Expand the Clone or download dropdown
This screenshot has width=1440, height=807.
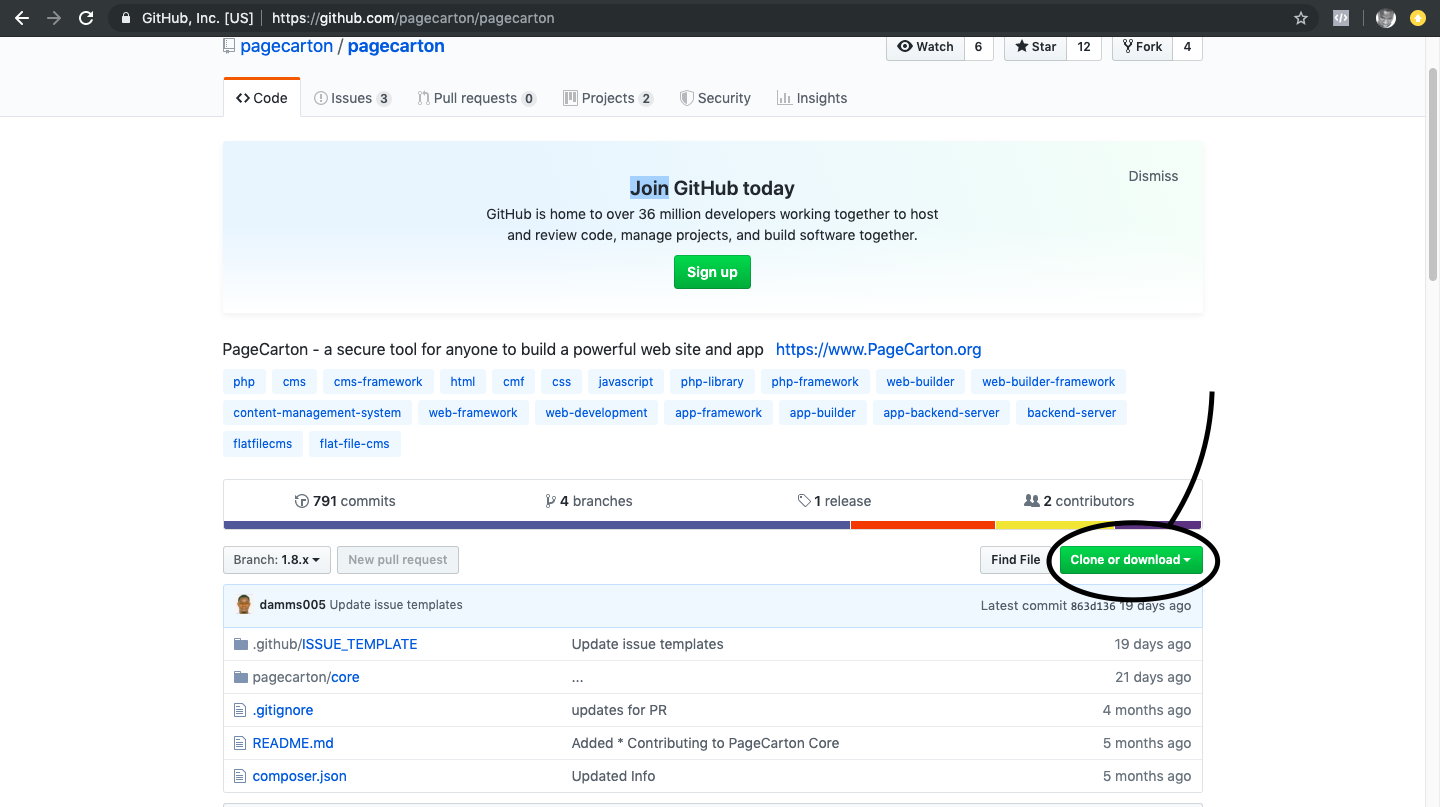coord(1131,560)
